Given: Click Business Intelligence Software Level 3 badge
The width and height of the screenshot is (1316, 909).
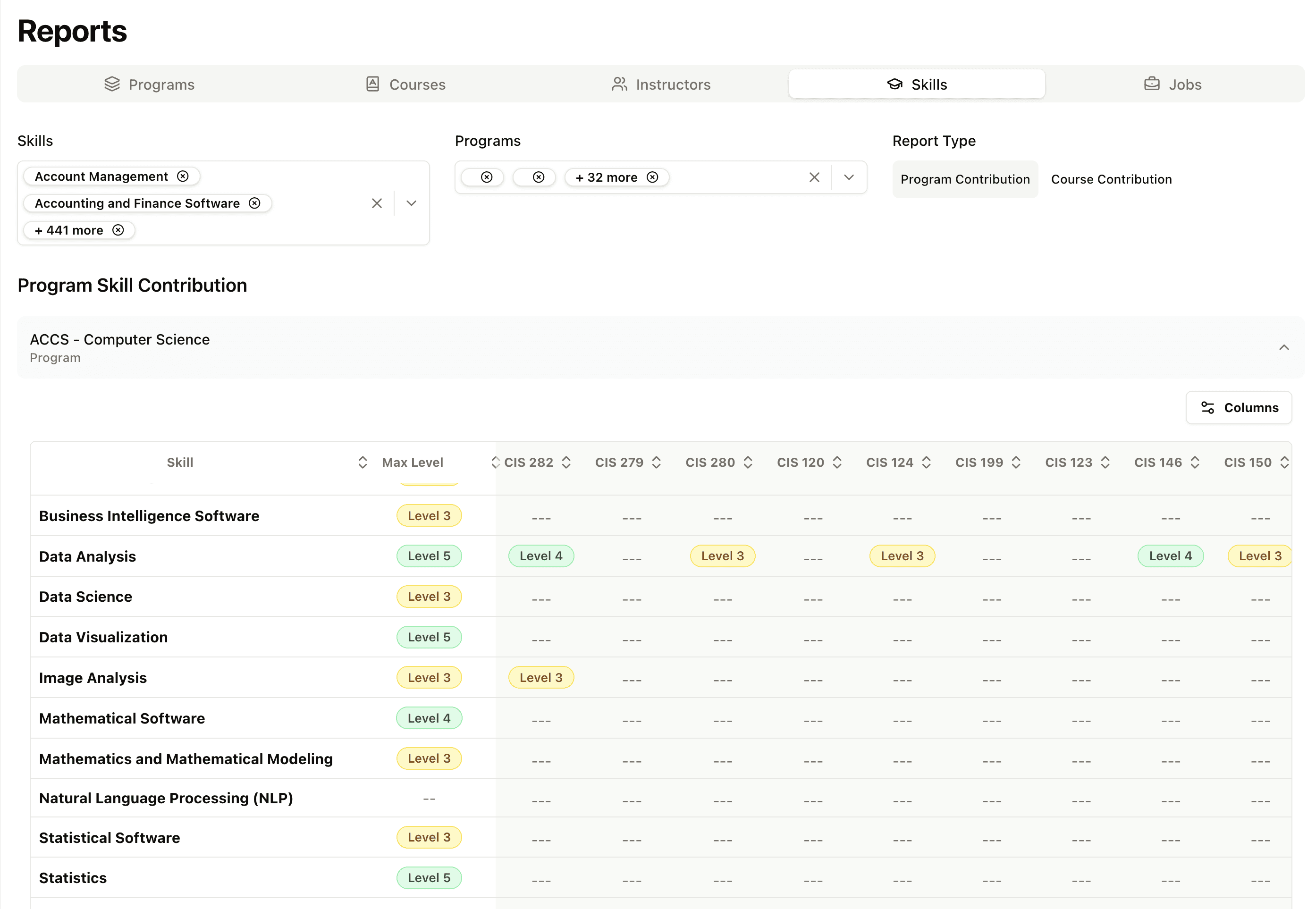Looking at the screenshot, I should (429, 516).
